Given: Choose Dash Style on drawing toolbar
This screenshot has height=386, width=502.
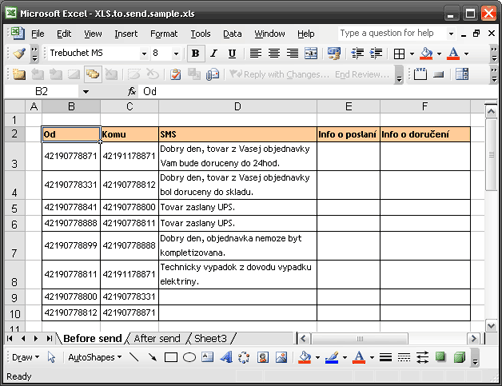Looking at the screenshot, I should pos(404,357).
